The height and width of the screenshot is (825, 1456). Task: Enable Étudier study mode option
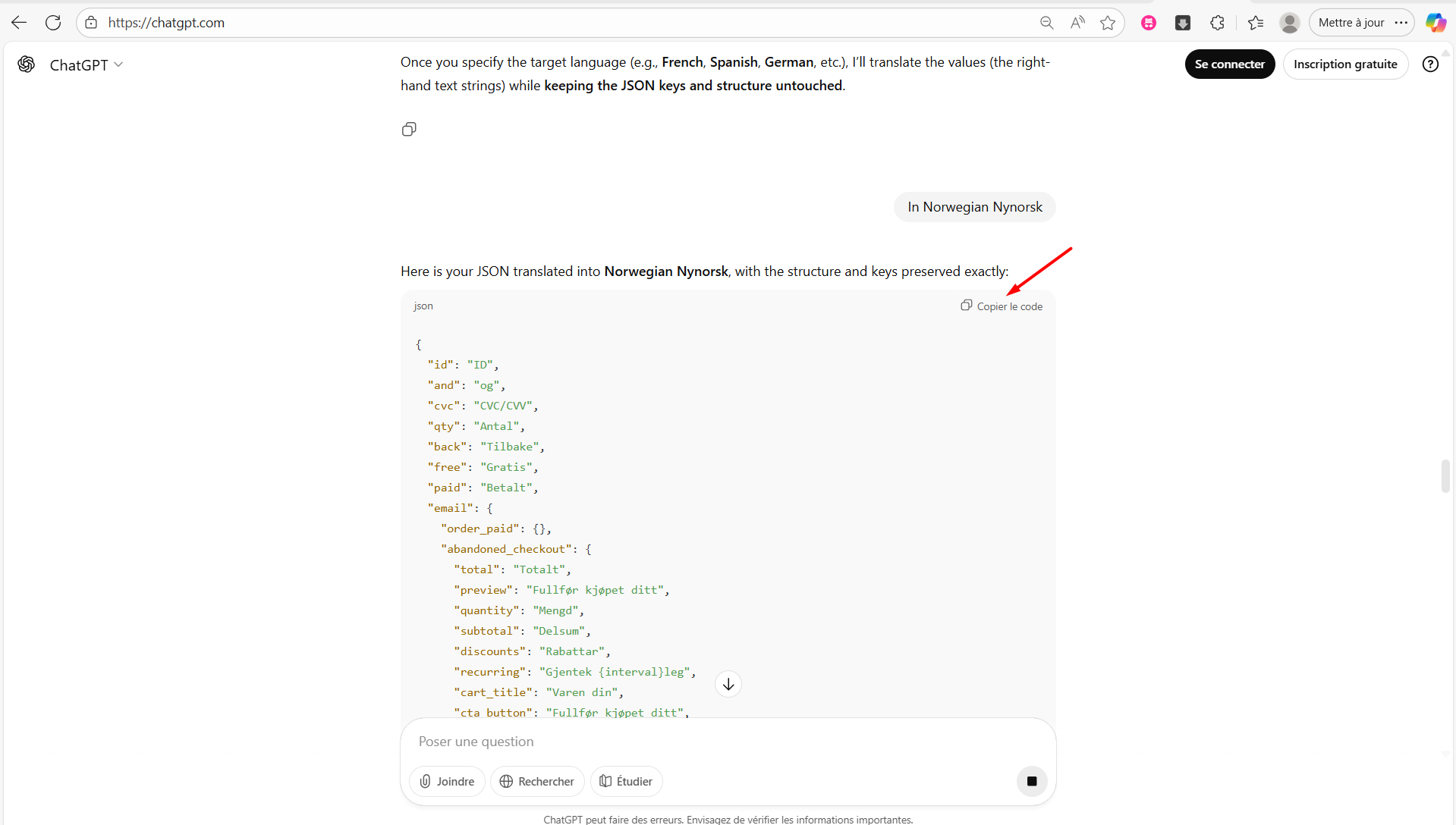point(626,781)
